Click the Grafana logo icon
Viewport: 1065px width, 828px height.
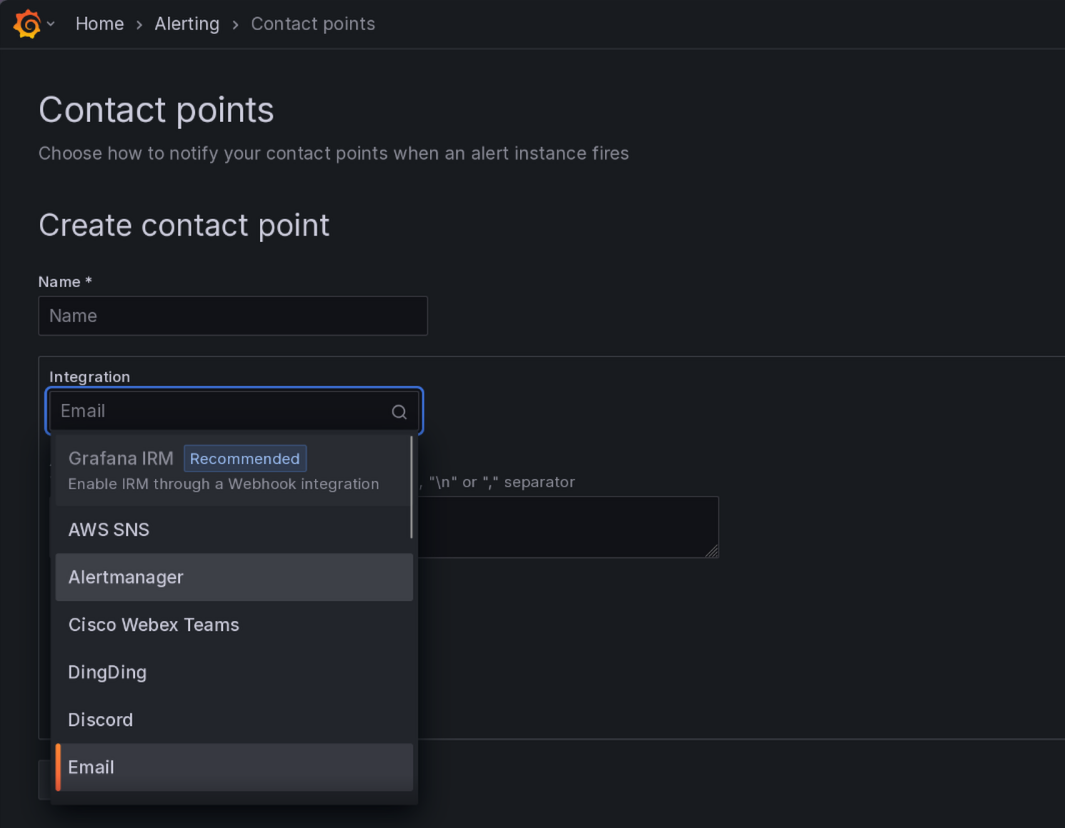(27, 24)
